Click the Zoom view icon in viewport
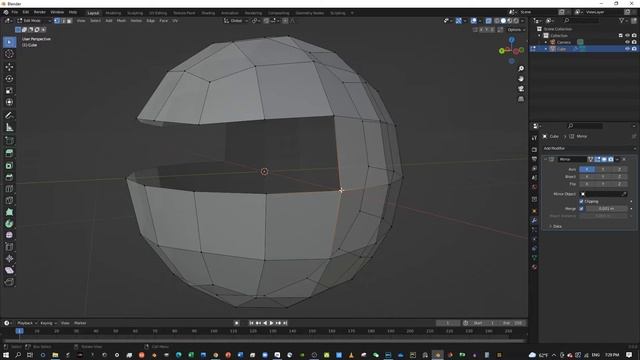 point(521,69)
